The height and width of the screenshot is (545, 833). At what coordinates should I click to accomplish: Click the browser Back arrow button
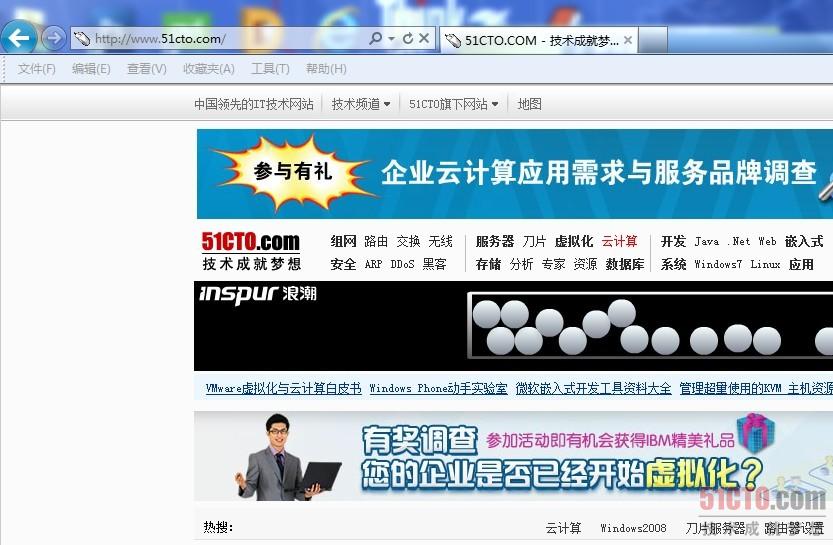click(19, 38)
